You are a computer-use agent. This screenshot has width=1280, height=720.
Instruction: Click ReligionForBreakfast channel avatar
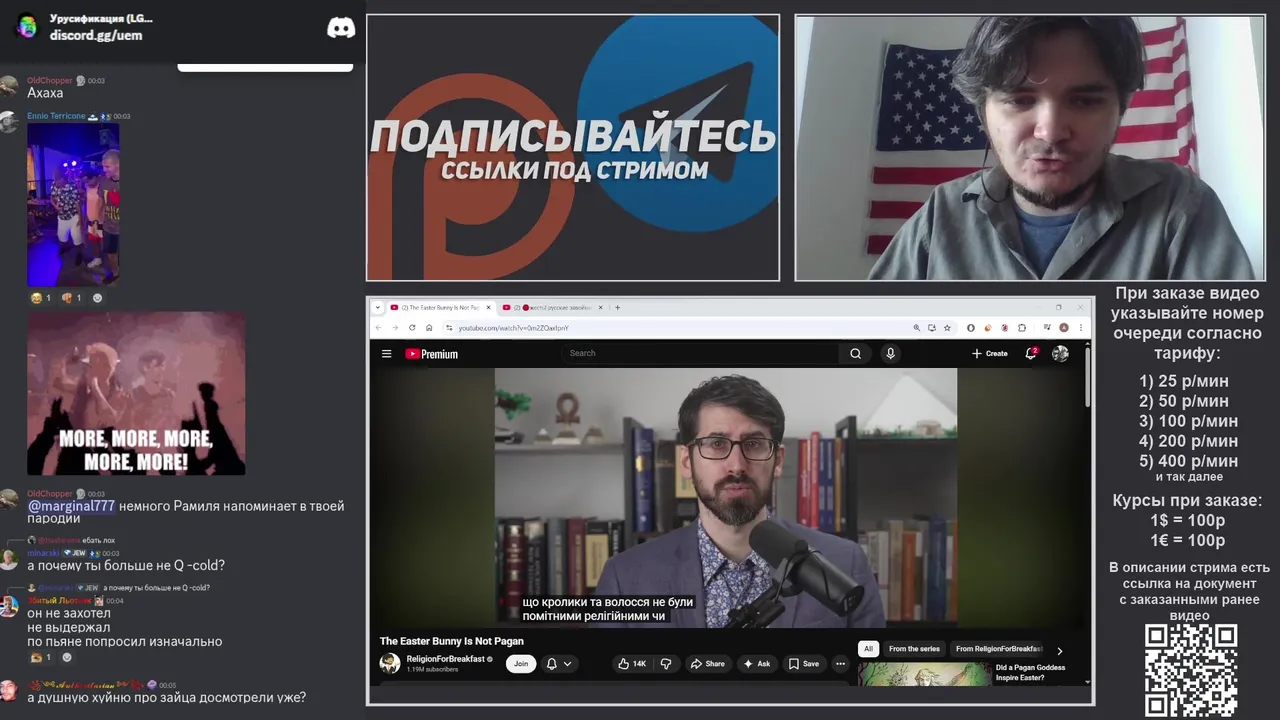[x=390, y=663]
